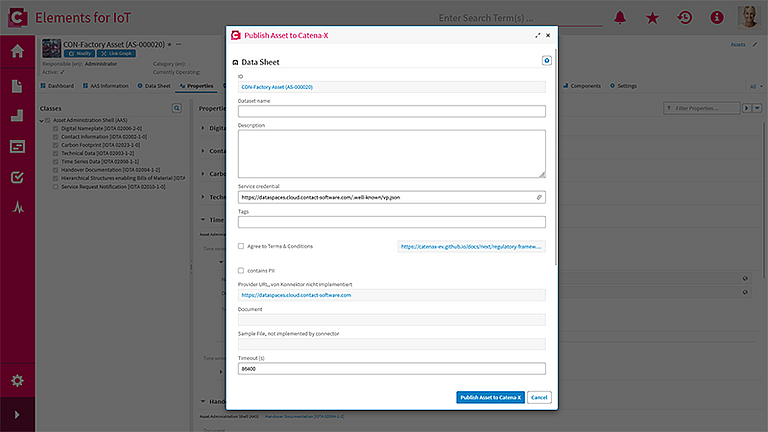Image resolution: width=768 pixels, height=432 pixels.
Task: Click into the Description text area
Action: click(392, 154)
